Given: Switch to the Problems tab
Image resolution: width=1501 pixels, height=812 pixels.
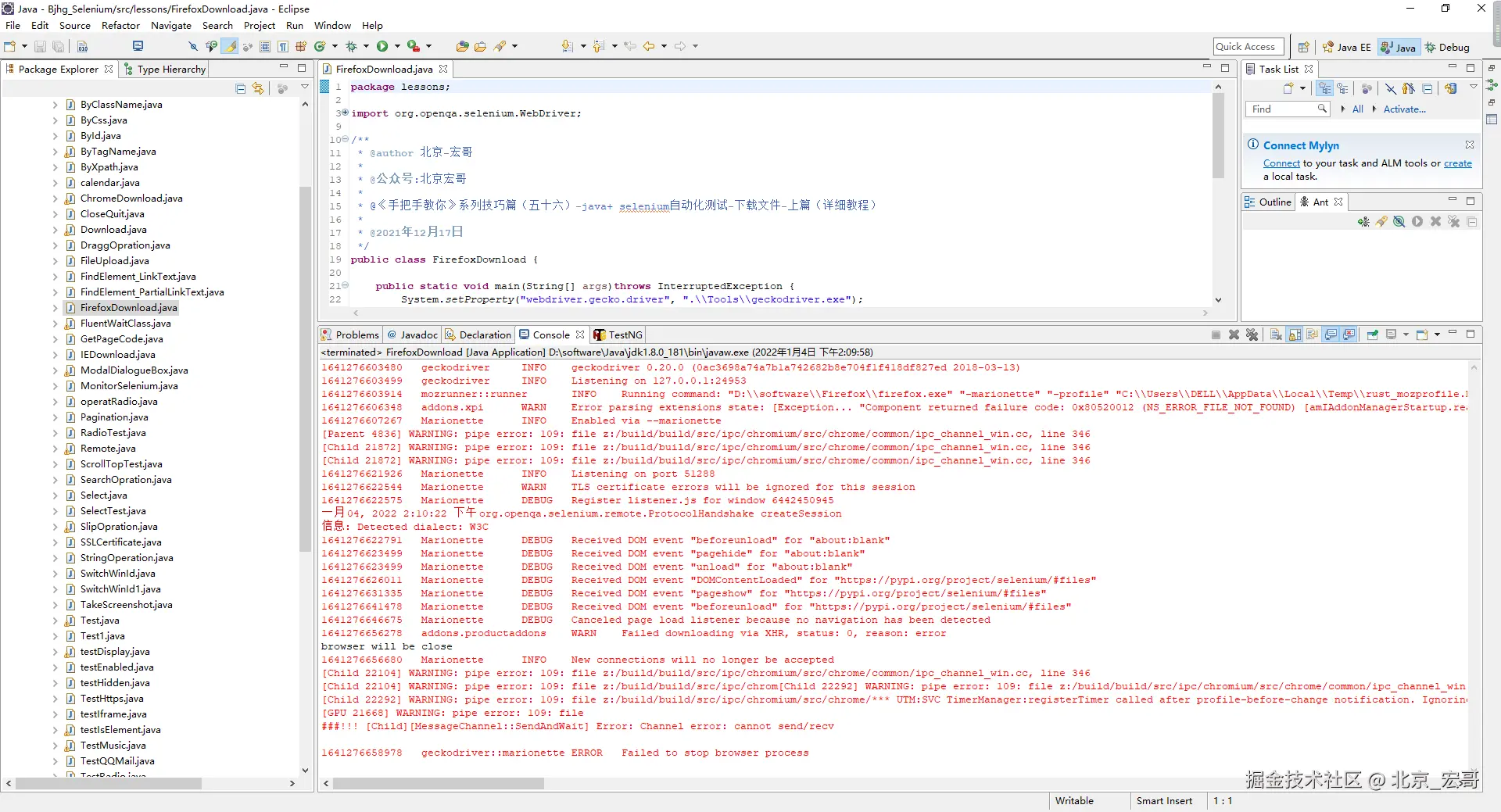Looking at the screenshot, I should point(350,335).
